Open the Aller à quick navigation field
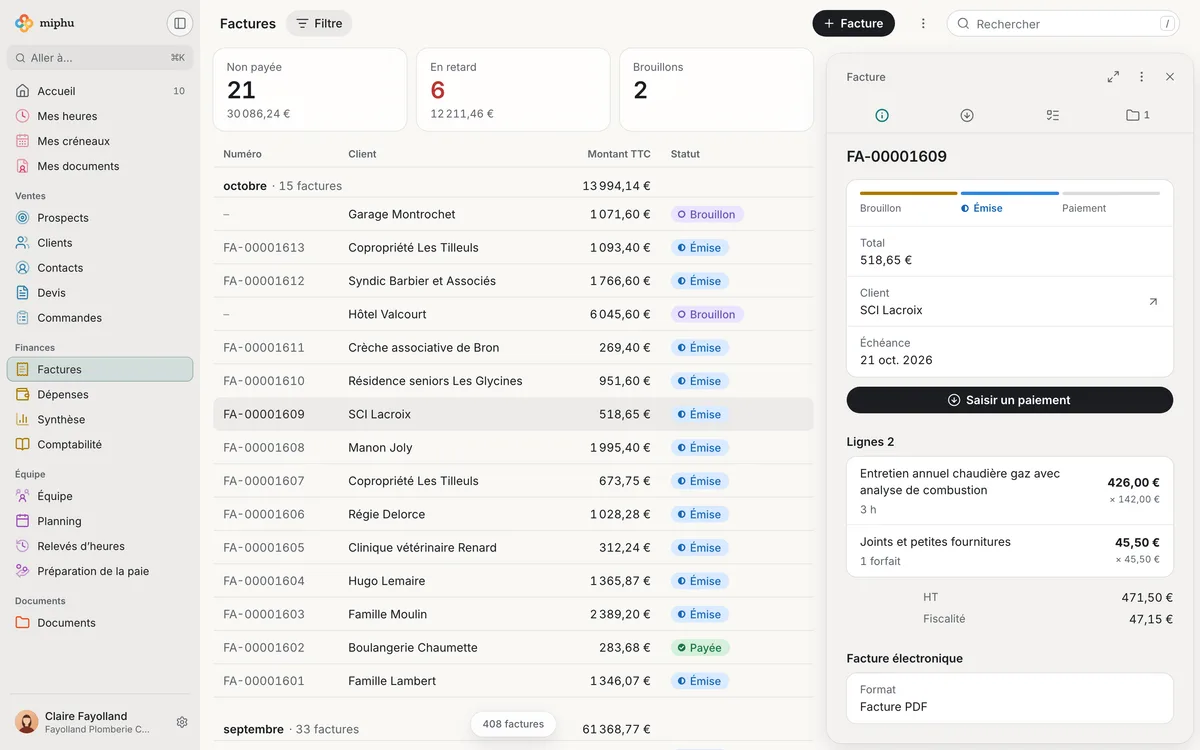 100,58
